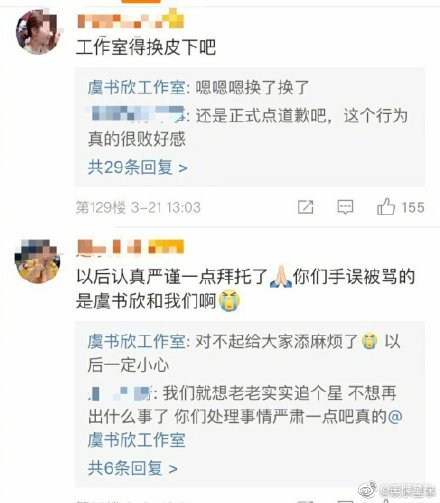Image resolution: width=440 pixels, height=503 pixels.
Task: Tap the comment starting 以后认真严谨一点
Action: click(x=246, y=289)
